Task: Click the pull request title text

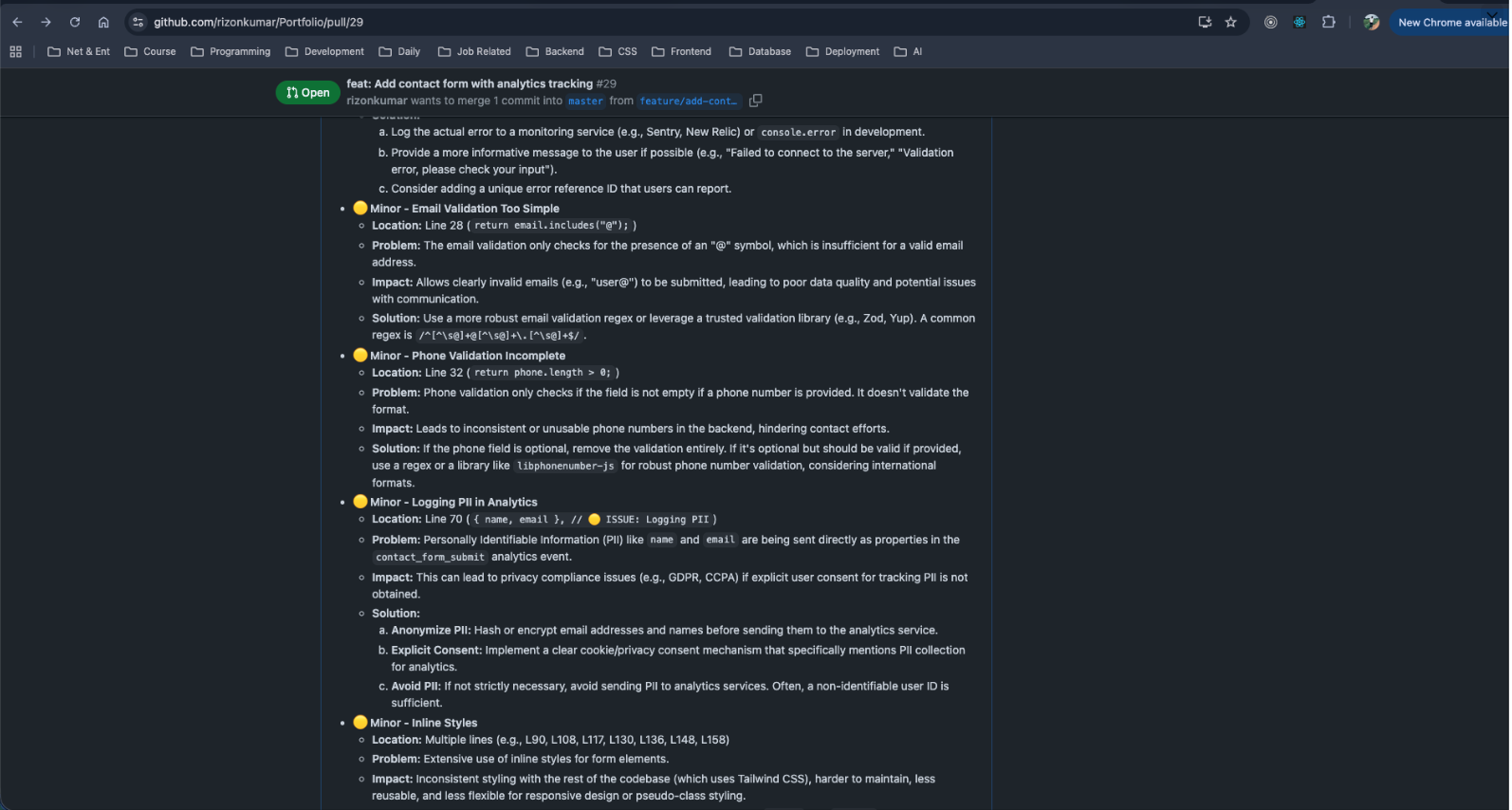Action: [x=470, y=83]
